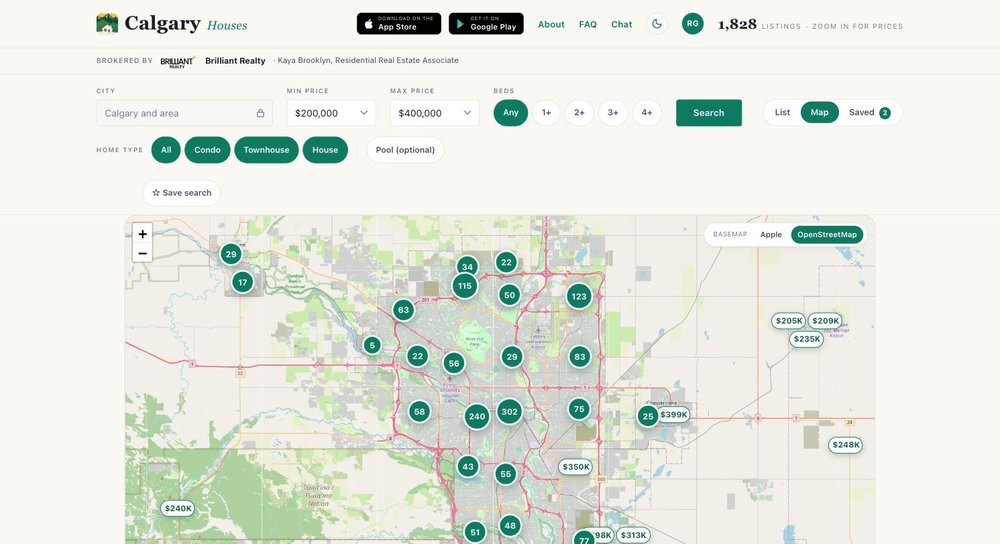The width and height of the screenshot is (1000, 544).
Task: Switch basemap to Apple
Action: 770,235
